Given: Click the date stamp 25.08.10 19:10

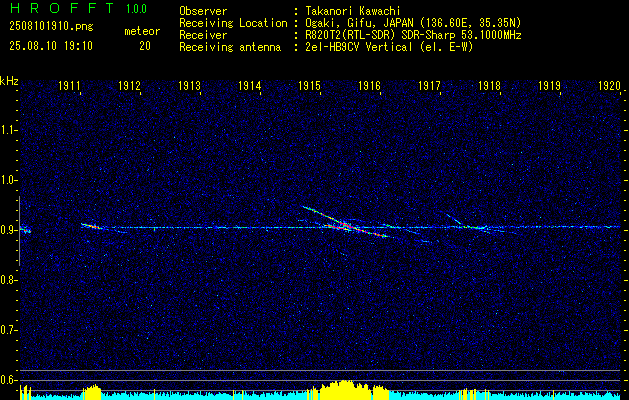Looking at the screenshot, I should click(x=51, y=45).
